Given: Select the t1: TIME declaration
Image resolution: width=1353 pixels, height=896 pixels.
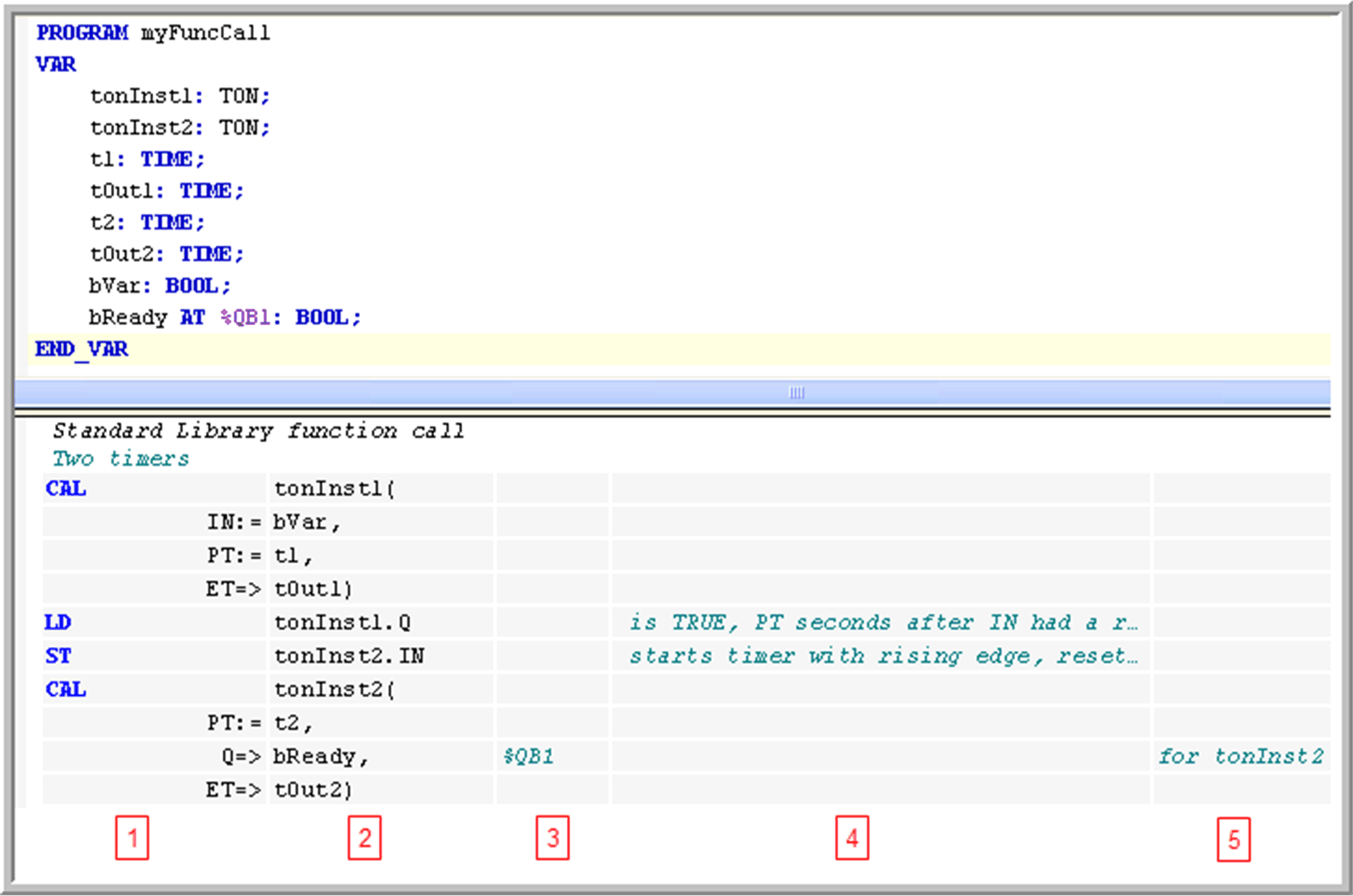Looking at the screenshot, I should click(146, 159).
